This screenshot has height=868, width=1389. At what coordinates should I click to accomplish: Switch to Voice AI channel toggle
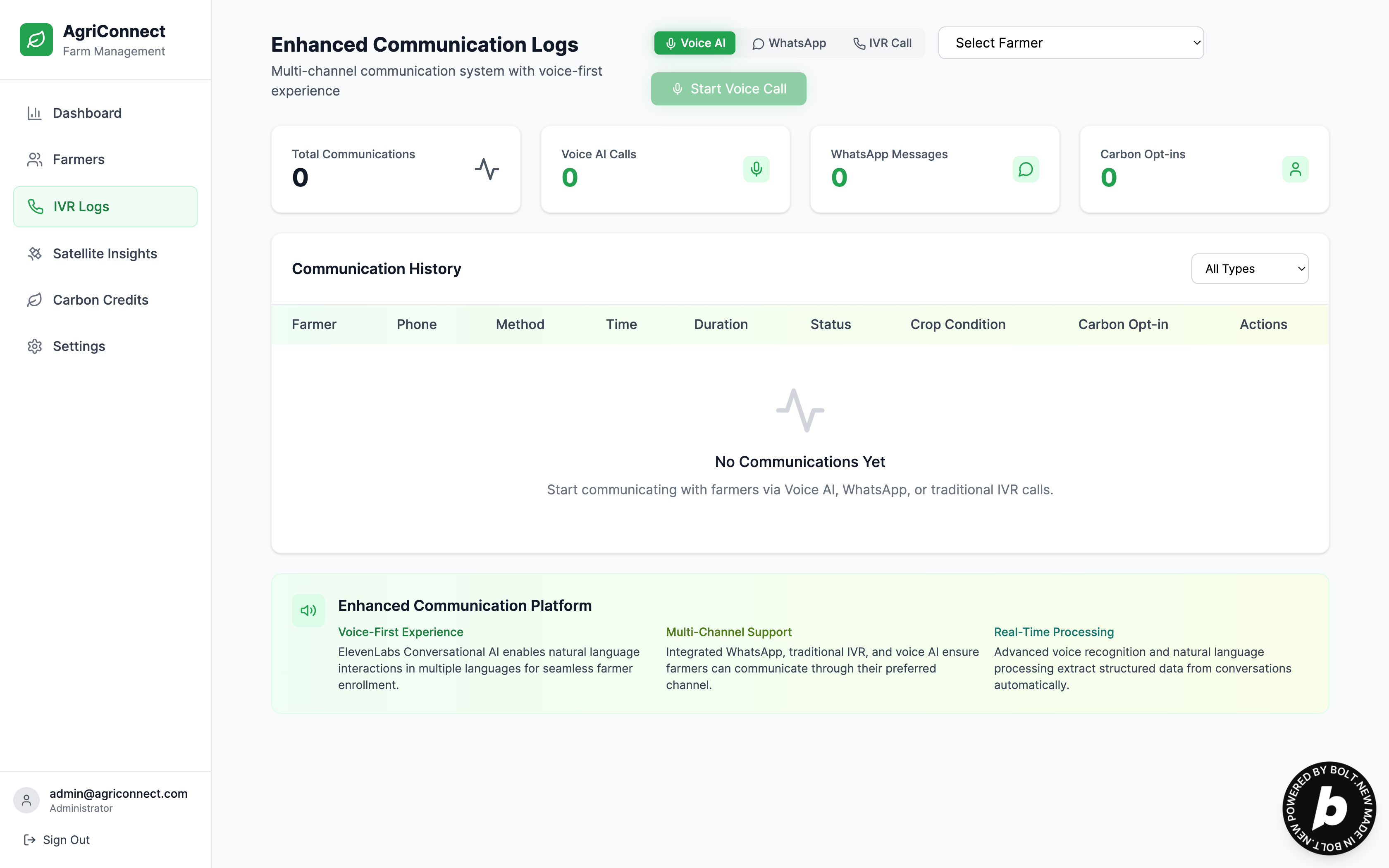pyautogui.click(x=694, y=43)
